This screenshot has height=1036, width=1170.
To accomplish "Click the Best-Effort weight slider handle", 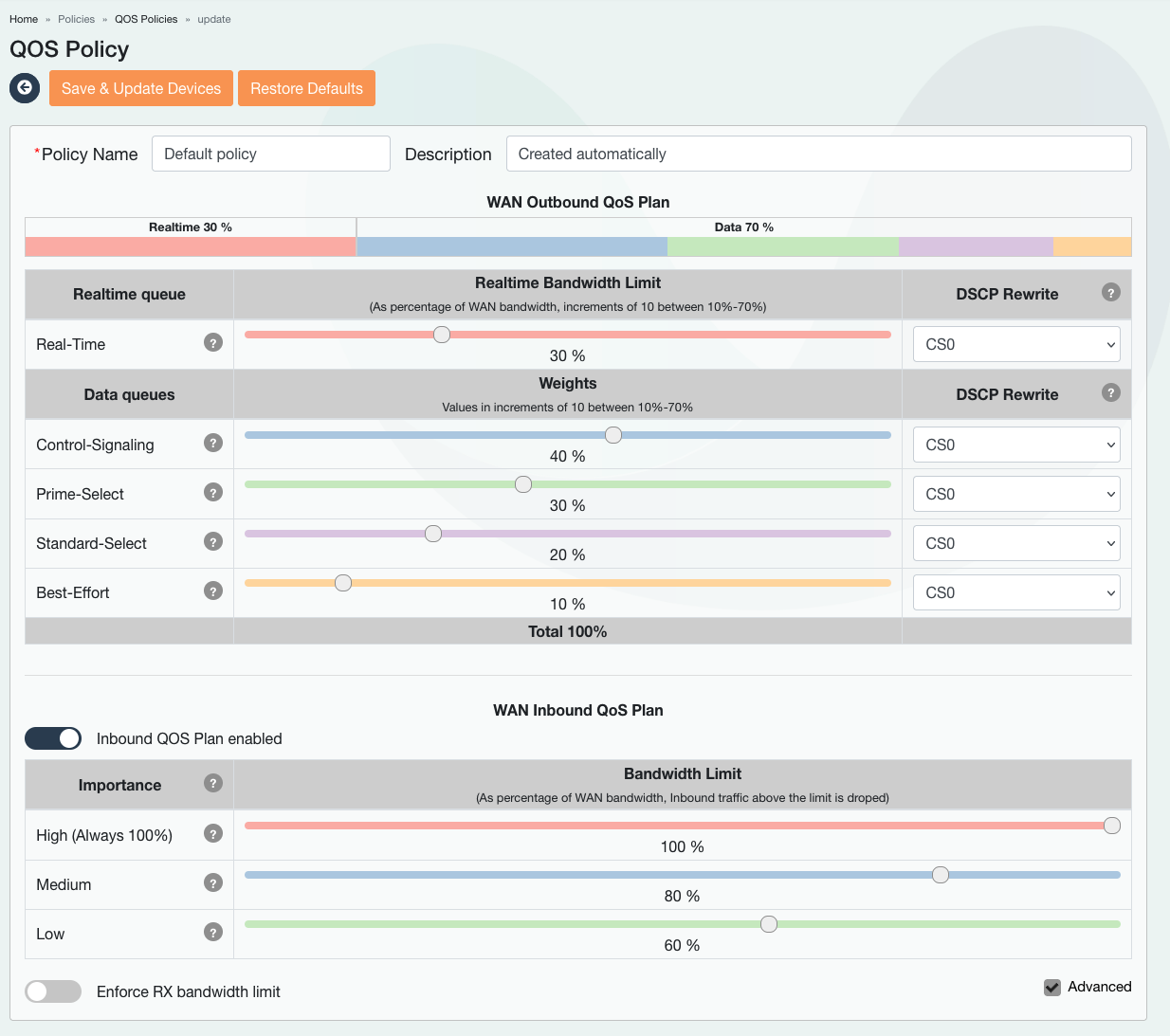I will [343, 583].
